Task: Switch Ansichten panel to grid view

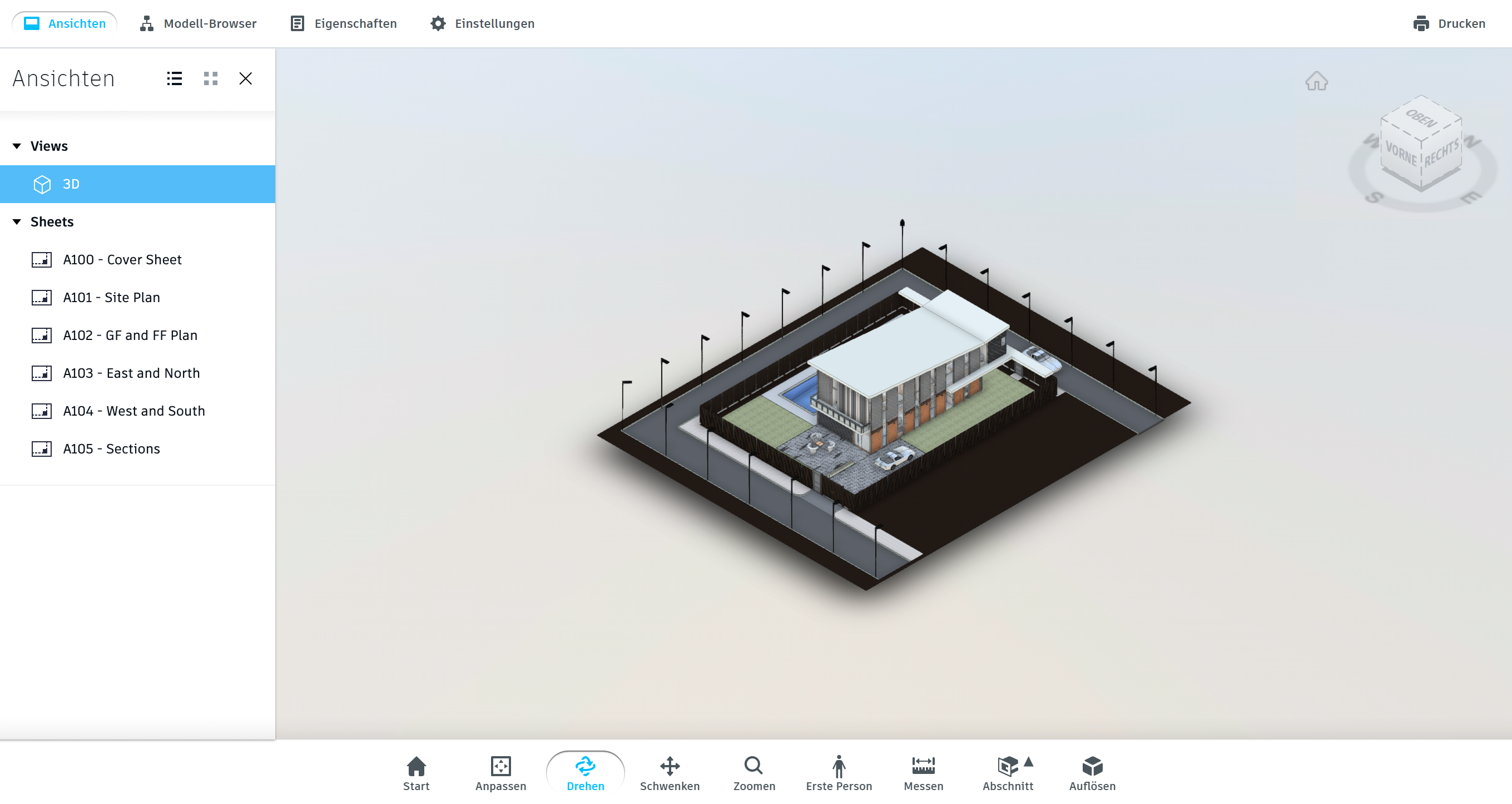Action: [211, 78]
